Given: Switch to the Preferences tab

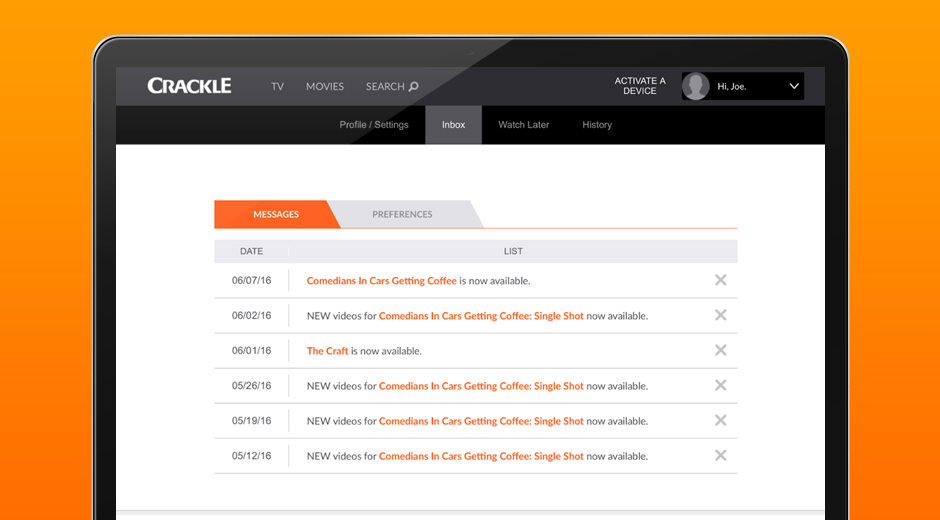Looking at the screenshot, I should [402, 214].
